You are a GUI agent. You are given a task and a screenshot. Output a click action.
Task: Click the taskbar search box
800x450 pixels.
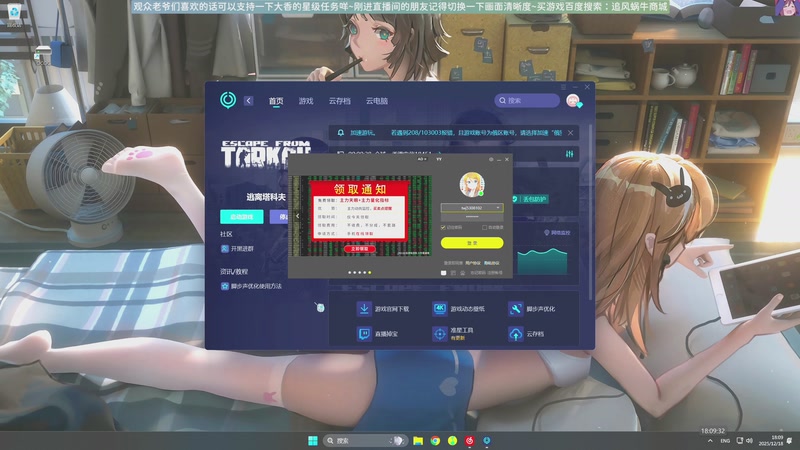tap(365, 440)
